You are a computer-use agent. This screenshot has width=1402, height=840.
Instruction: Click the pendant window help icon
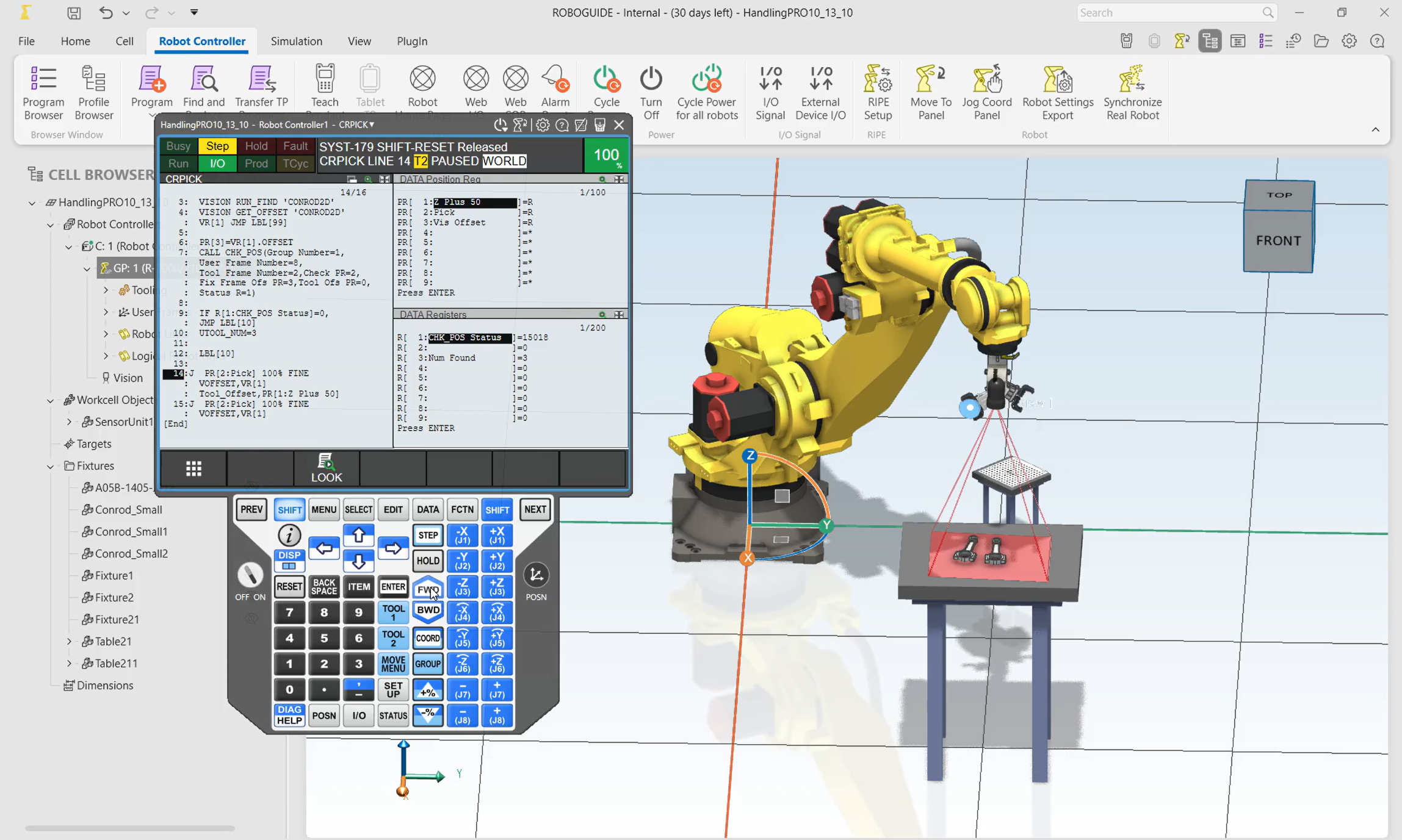[x=562, y=125]
